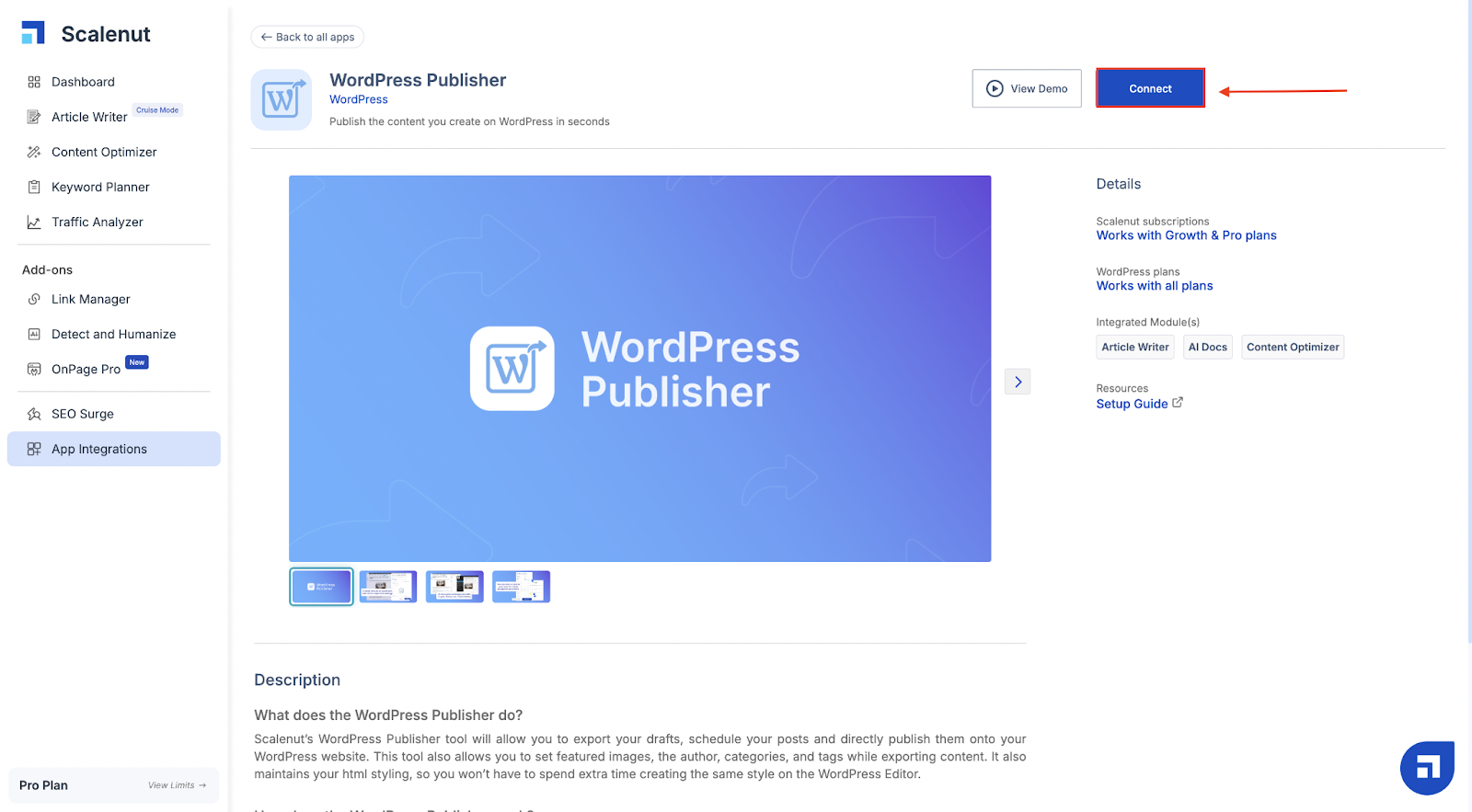Screen dimensions: 1472x812
Task: Click 'What does the WordPress Publisher do?' text
Action: click(x=388, y=715)
